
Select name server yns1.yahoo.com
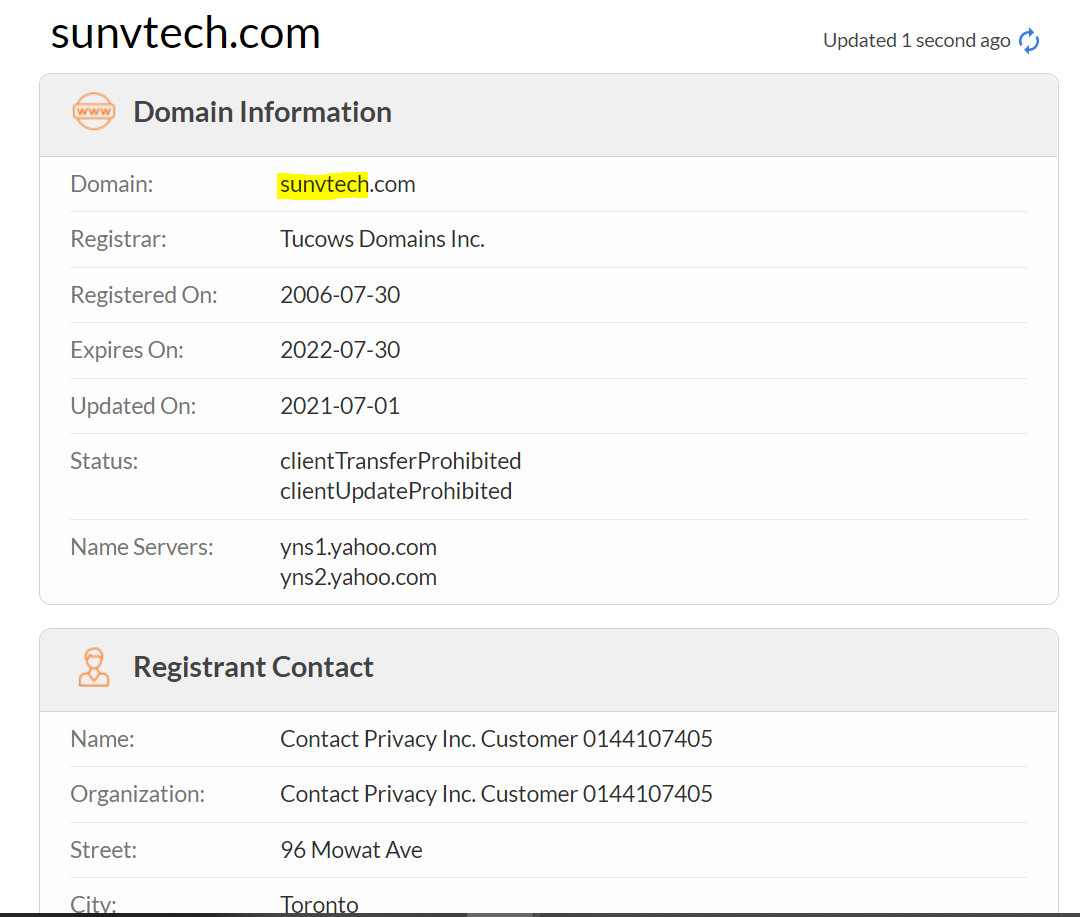(x=358, y=547)
